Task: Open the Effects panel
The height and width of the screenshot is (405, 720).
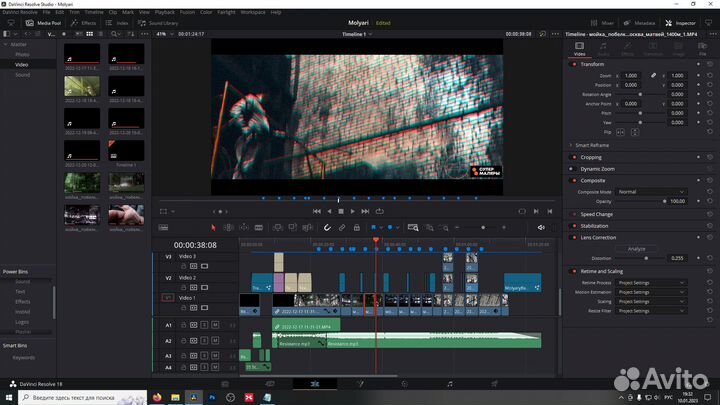Action: [85, 21]
